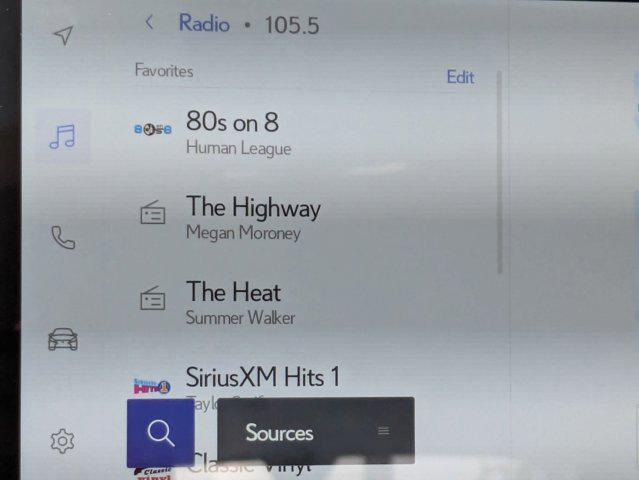Tap the SiriusXM Hits 1 channel logo
The image size is (639, 480).
click(152, 386)
